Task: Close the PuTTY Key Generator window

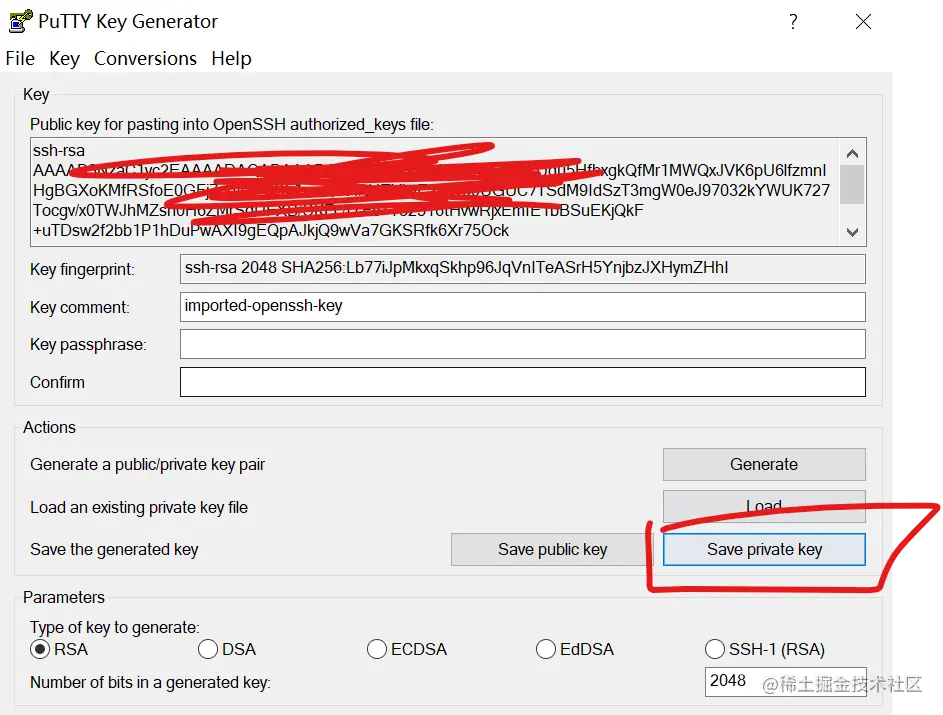Action: click(862, 21)
